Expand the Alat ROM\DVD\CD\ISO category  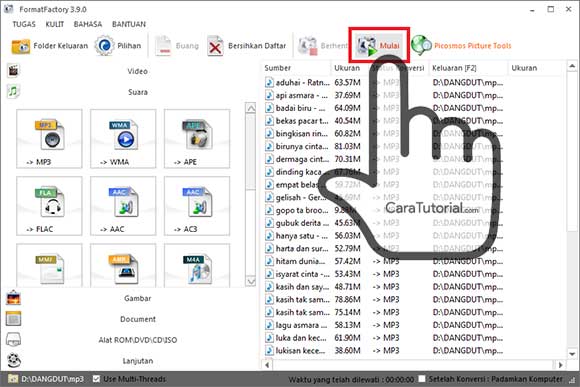[138, 340]
